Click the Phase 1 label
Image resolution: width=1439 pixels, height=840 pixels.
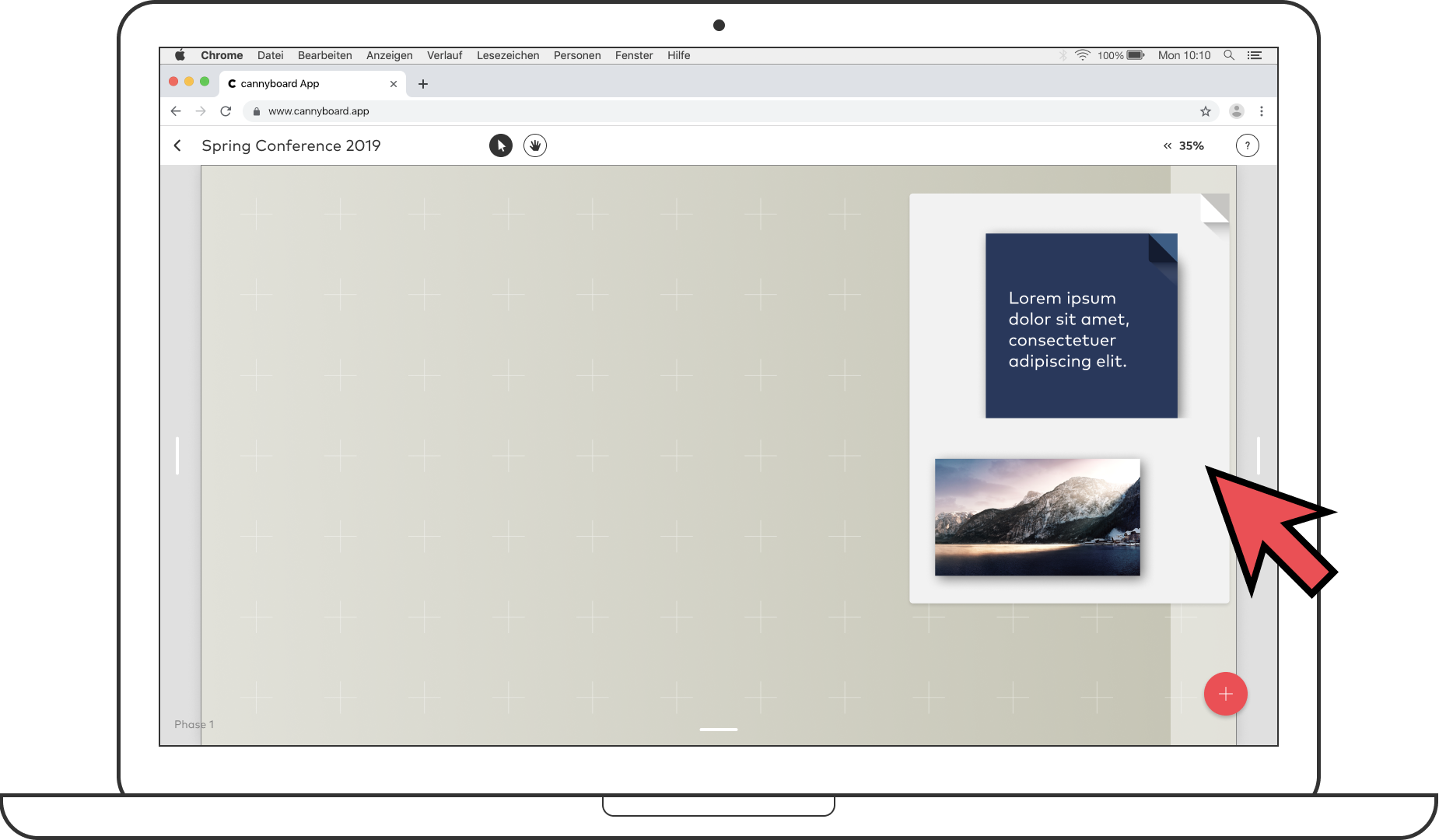tap(194, 724)
